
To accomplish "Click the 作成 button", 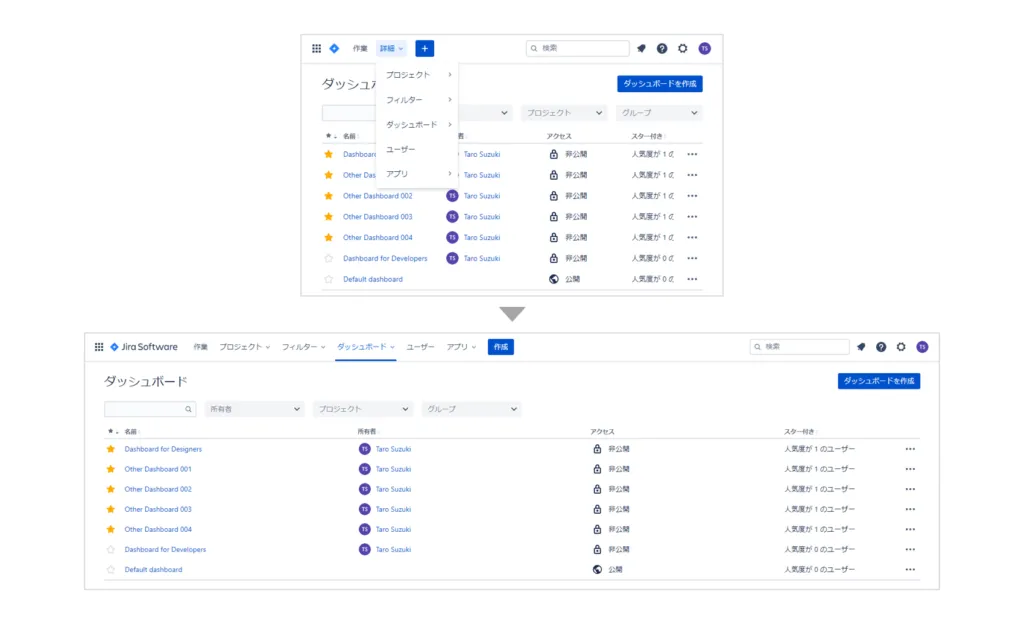I will coord(500,347).
